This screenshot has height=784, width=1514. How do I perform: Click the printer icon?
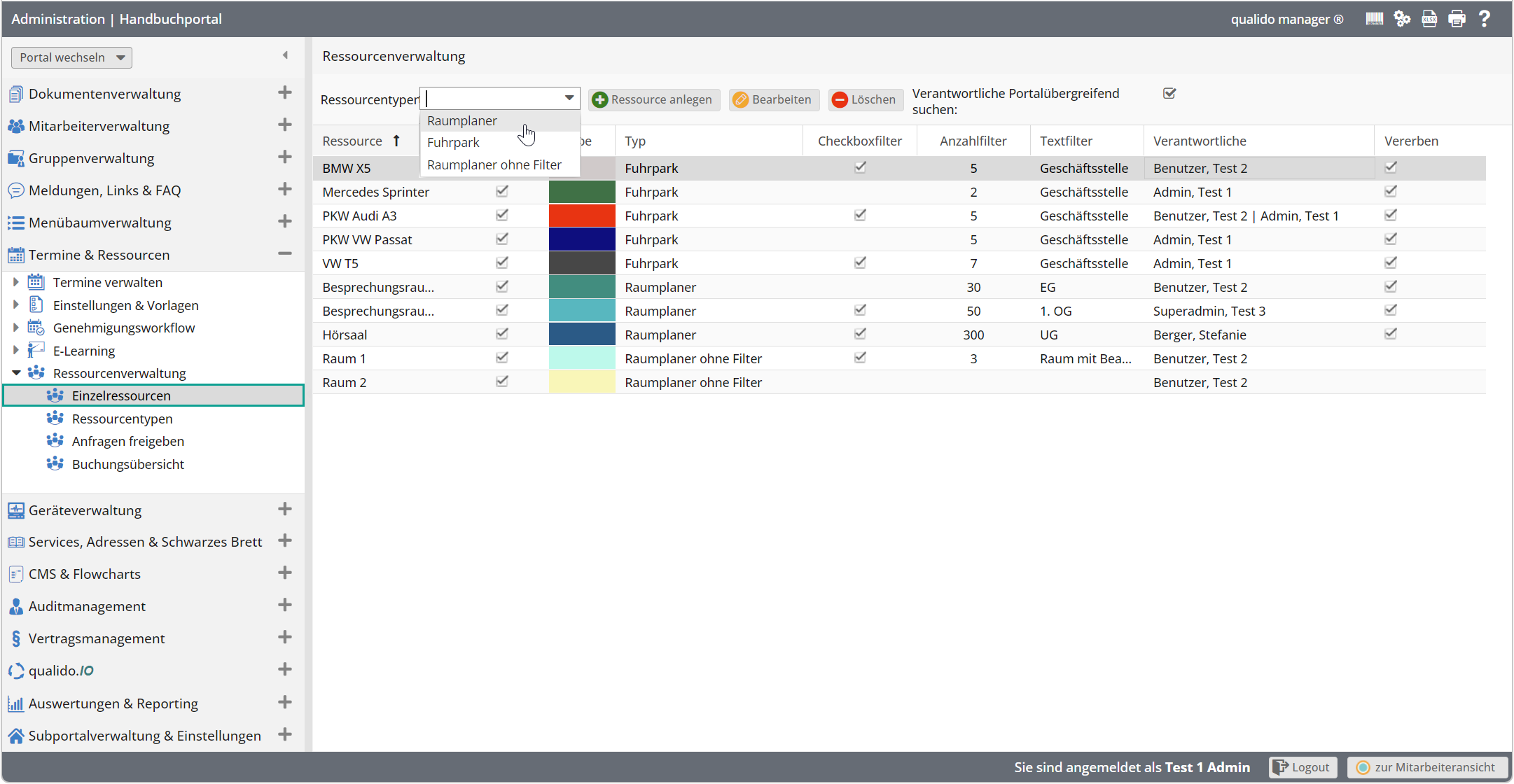1457,19
